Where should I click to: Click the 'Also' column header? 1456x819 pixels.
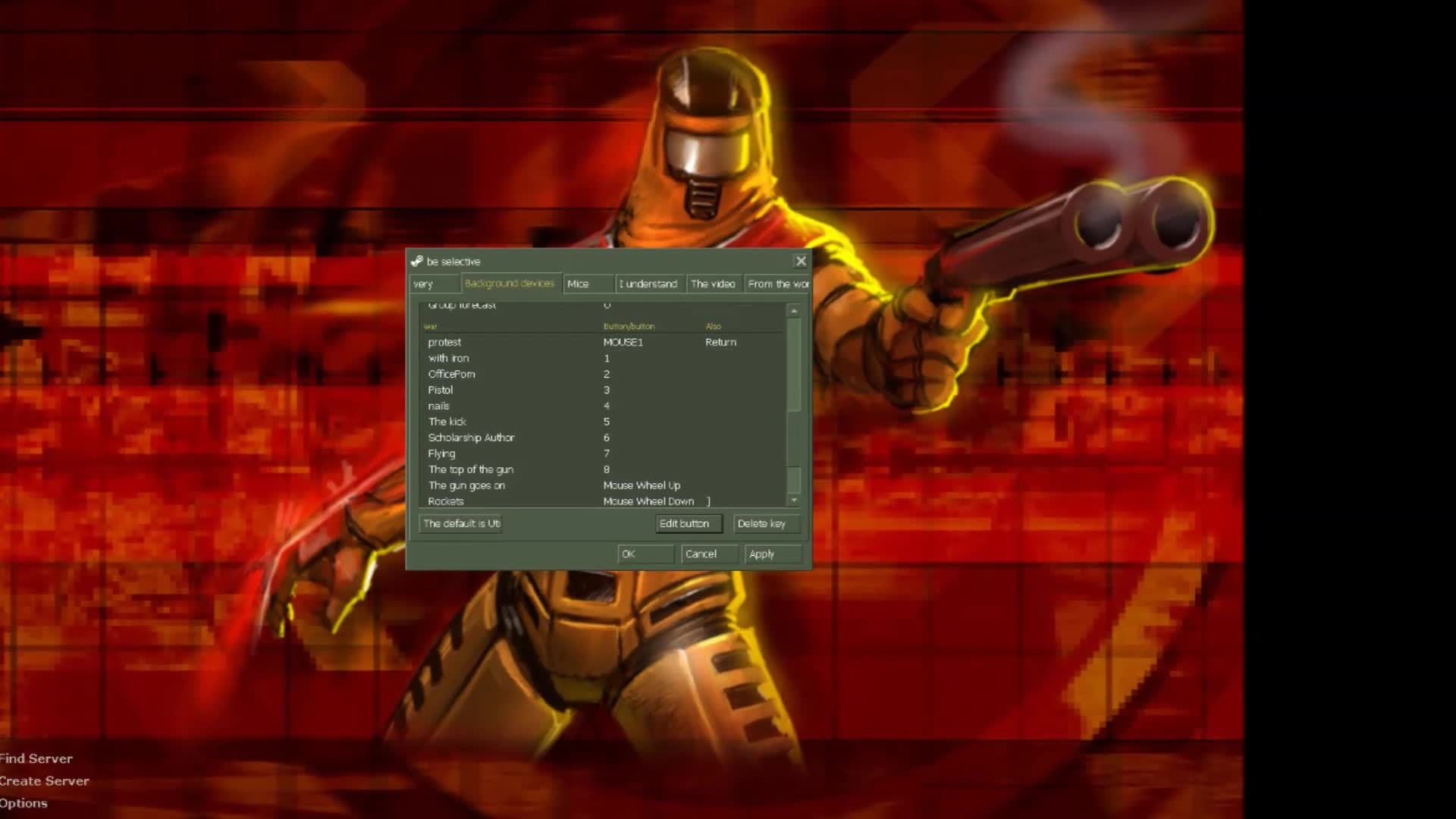(x=713, y=326)
